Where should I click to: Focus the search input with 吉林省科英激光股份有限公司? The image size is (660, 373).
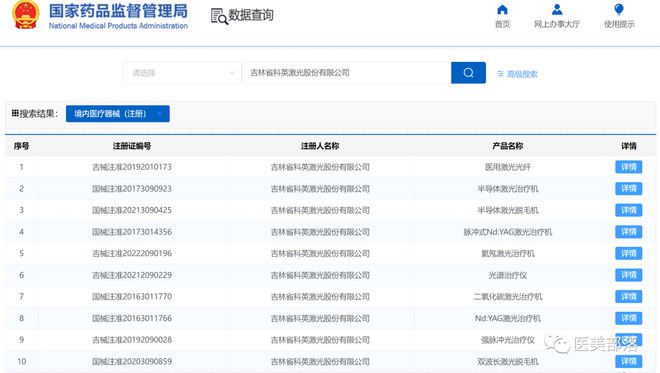click(346, 73)
